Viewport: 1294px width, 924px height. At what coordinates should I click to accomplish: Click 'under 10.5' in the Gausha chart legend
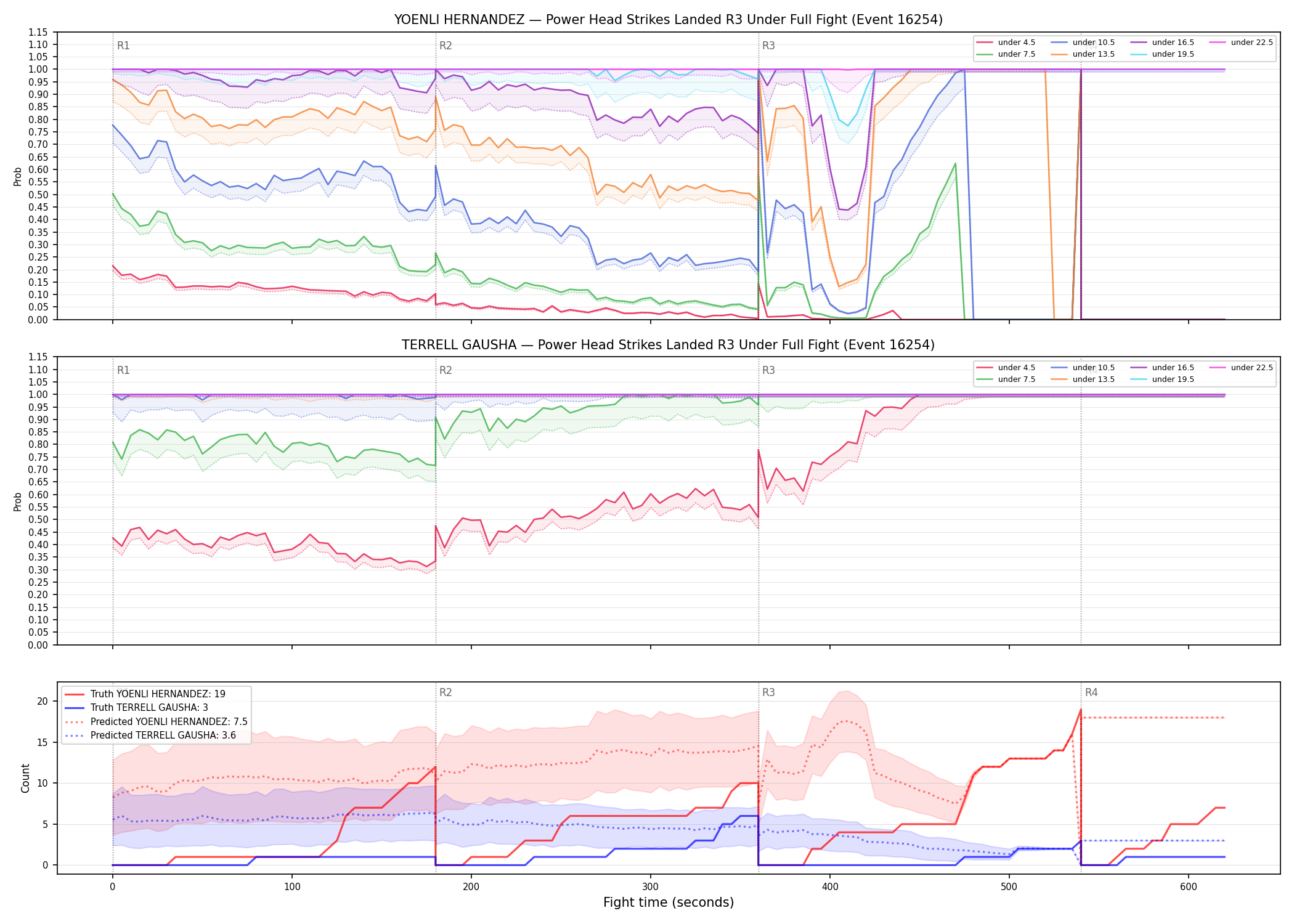click(1083, 368)
